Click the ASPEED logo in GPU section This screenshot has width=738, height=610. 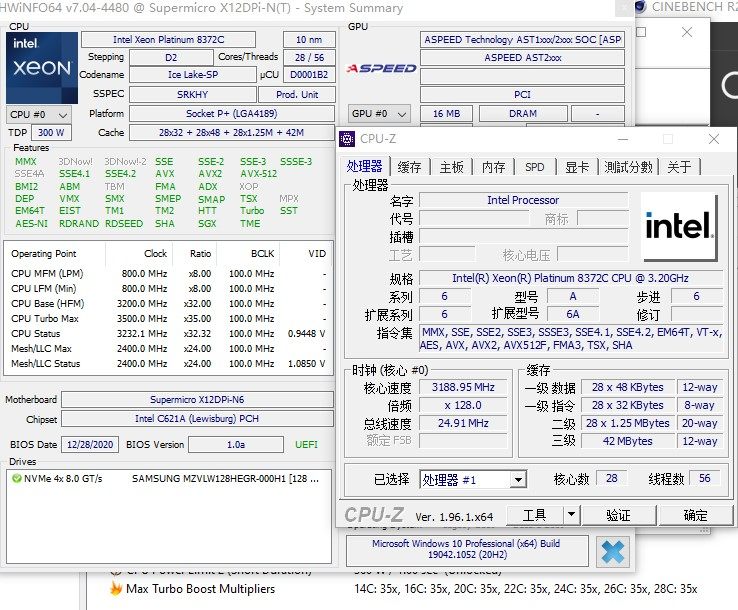381,69
